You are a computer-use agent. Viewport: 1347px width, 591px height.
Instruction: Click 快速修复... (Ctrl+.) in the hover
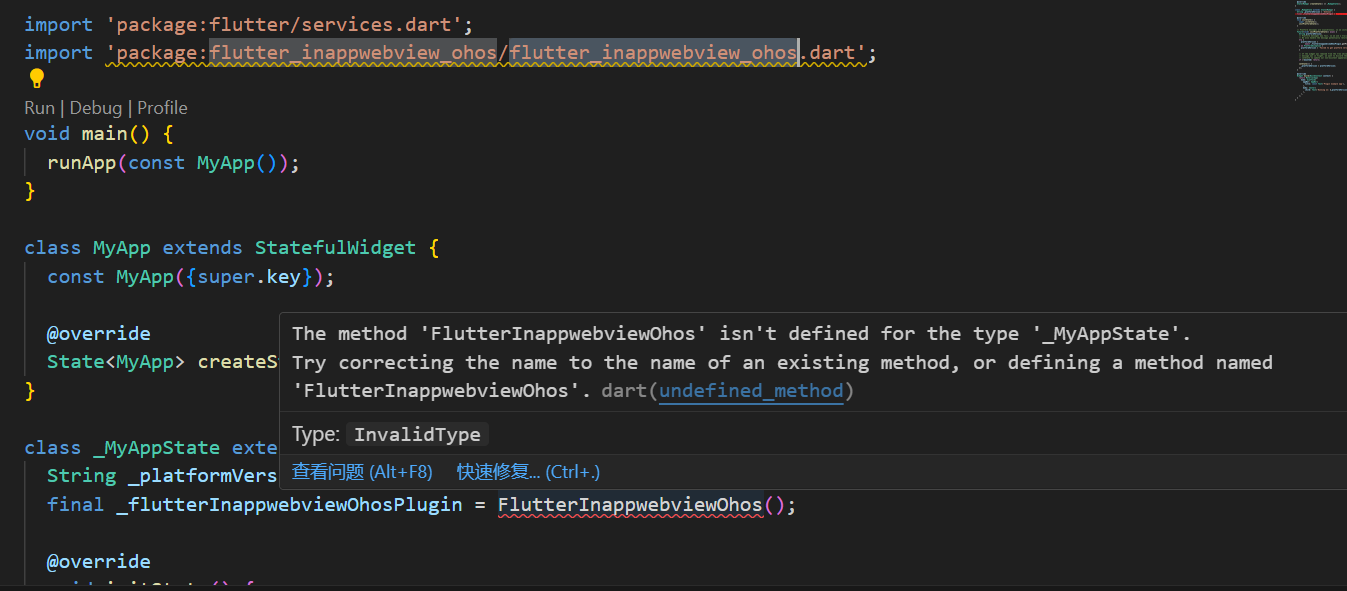tap(528, 472)
